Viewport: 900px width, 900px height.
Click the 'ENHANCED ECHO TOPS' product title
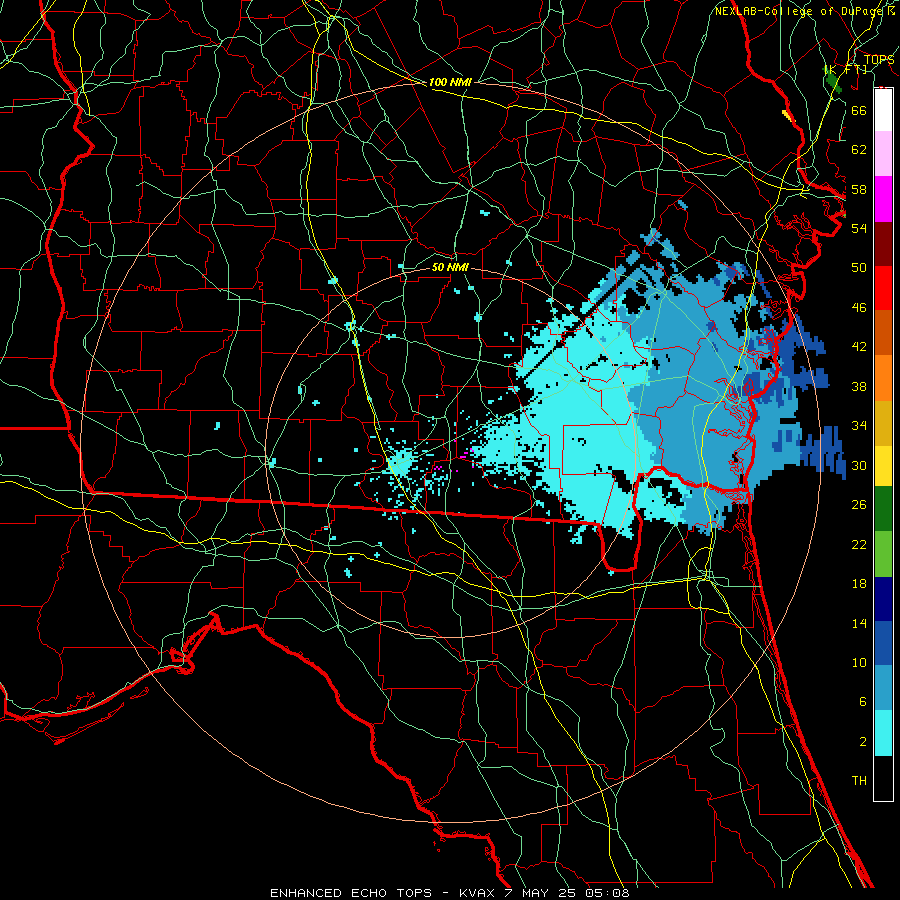pos(351,893)
